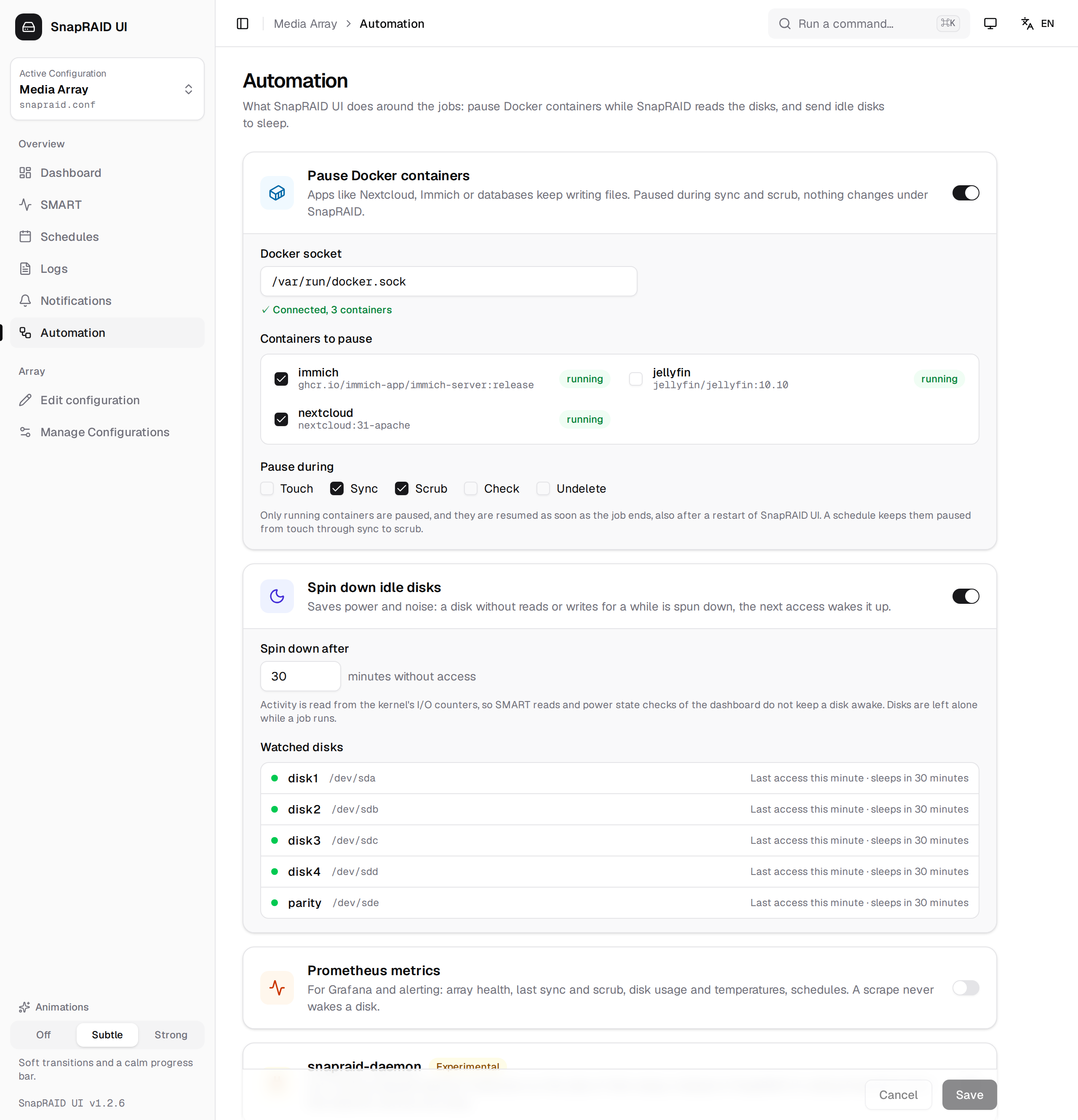1078x1120 pixels.
Task: Click the search magnifier icon
Action: point(785,24)
